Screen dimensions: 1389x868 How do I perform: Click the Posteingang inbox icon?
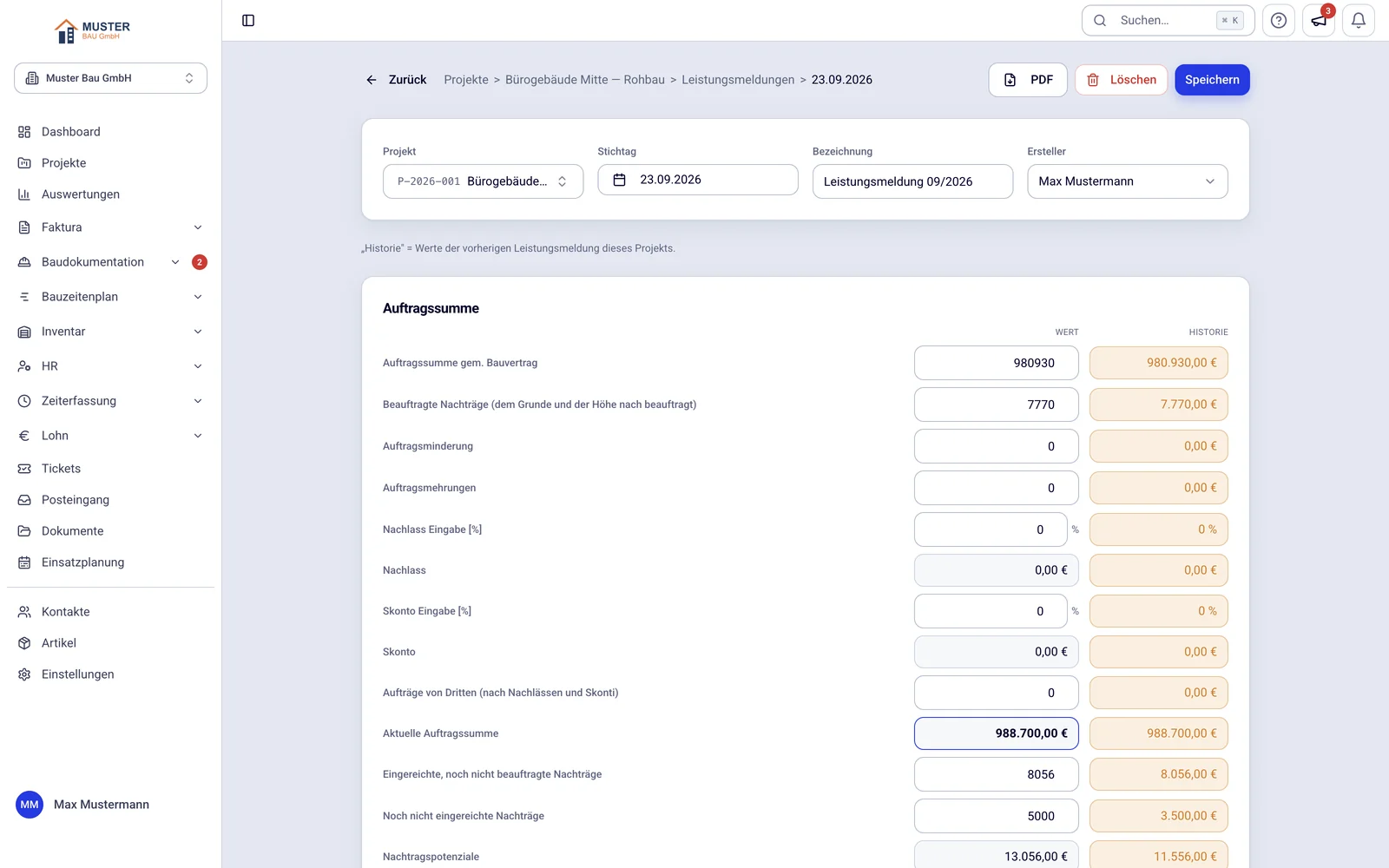[x=24, y=500]
